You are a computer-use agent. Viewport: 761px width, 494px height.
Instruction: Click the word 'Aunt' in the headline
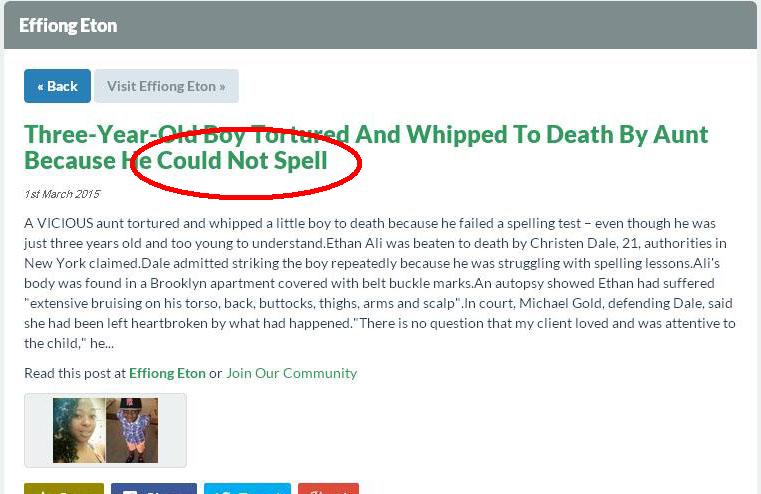680,134
